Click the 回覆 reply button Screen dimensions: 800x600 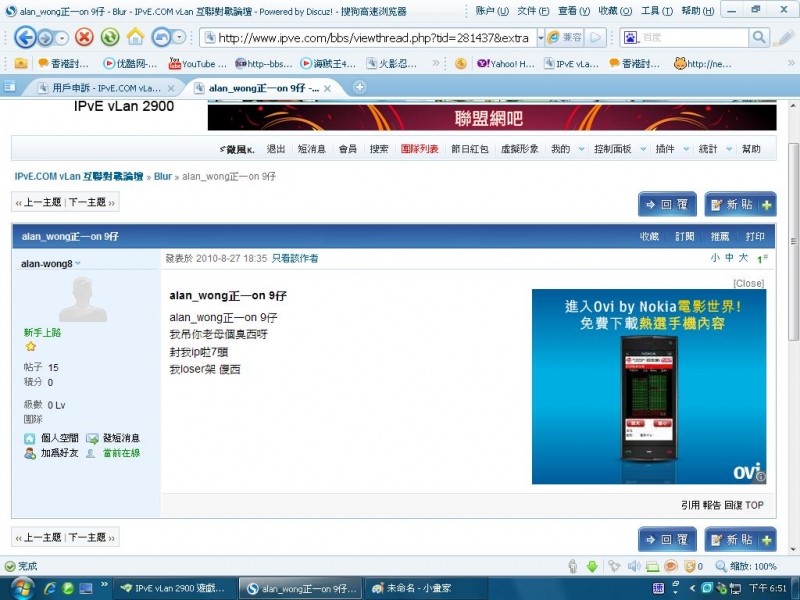(666, 202)
